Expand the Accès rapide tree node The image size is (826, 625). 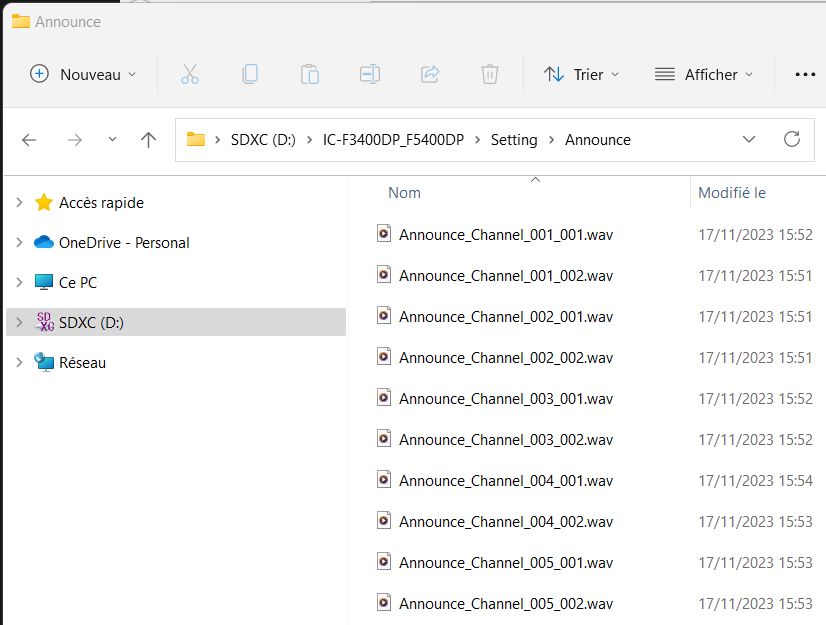click(x=19, y=203)
